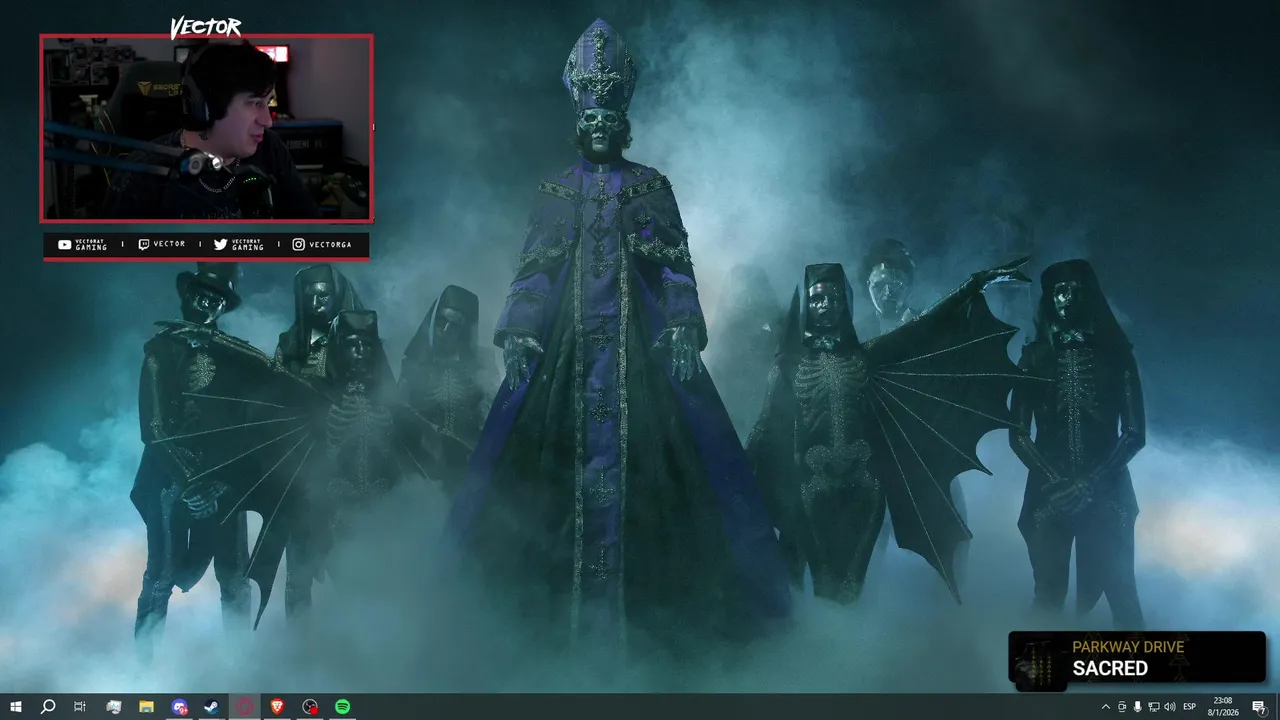Click the Parkway Drive Sacred widget
The image size is (1280, 720).
1137,659
